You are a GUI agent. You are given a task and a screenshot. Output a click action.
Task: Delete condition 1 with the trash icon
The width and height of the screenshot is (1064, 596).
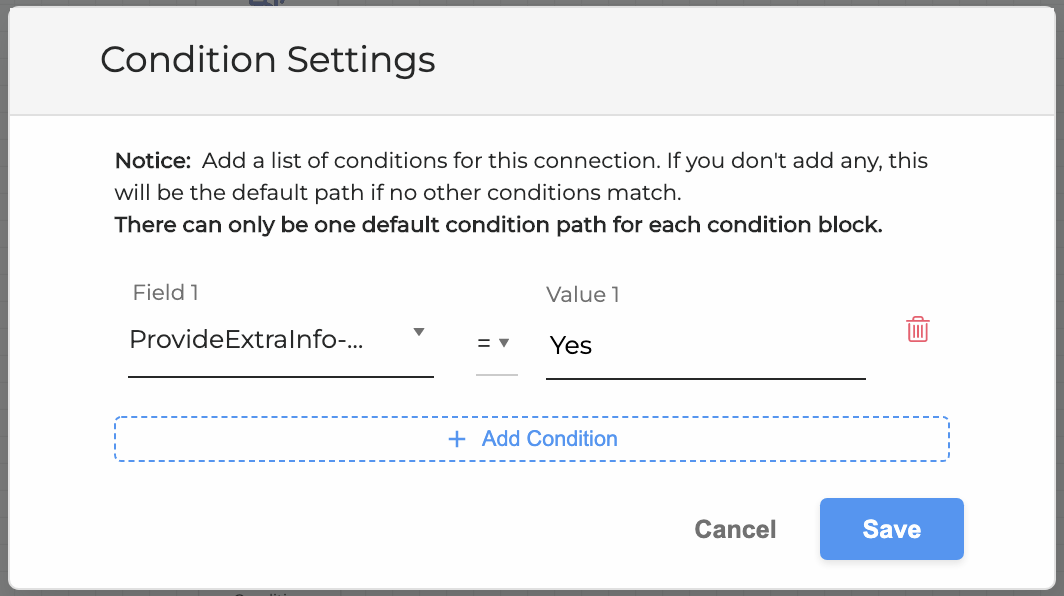coord(918,330)
